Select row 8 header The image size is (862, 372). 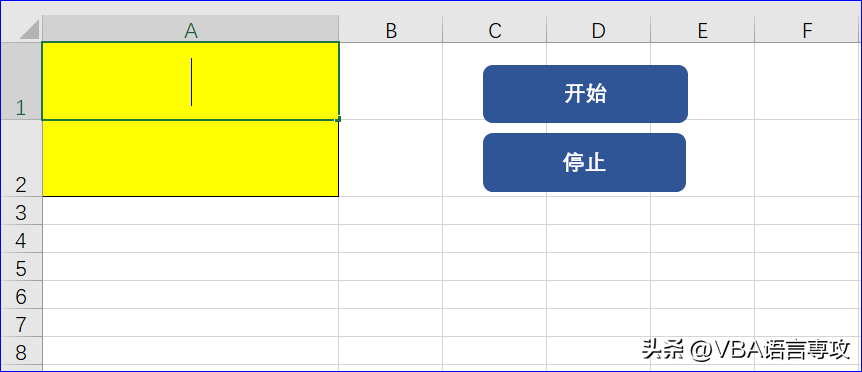21,351
